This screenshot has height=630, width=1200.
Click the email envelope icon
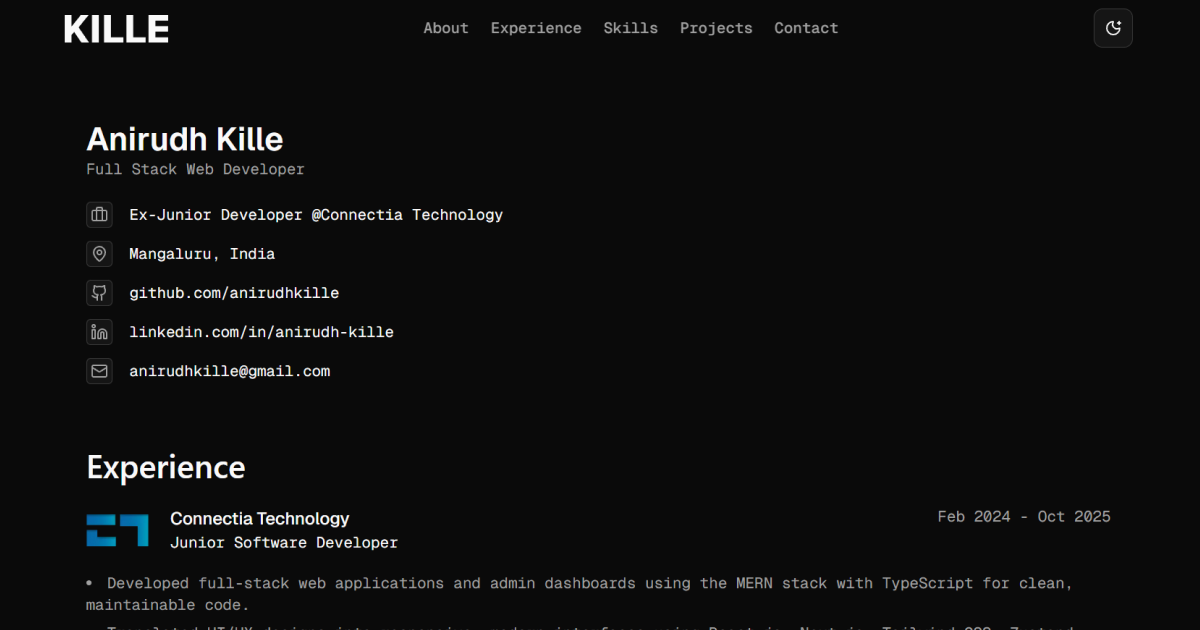tap(99, 370)
